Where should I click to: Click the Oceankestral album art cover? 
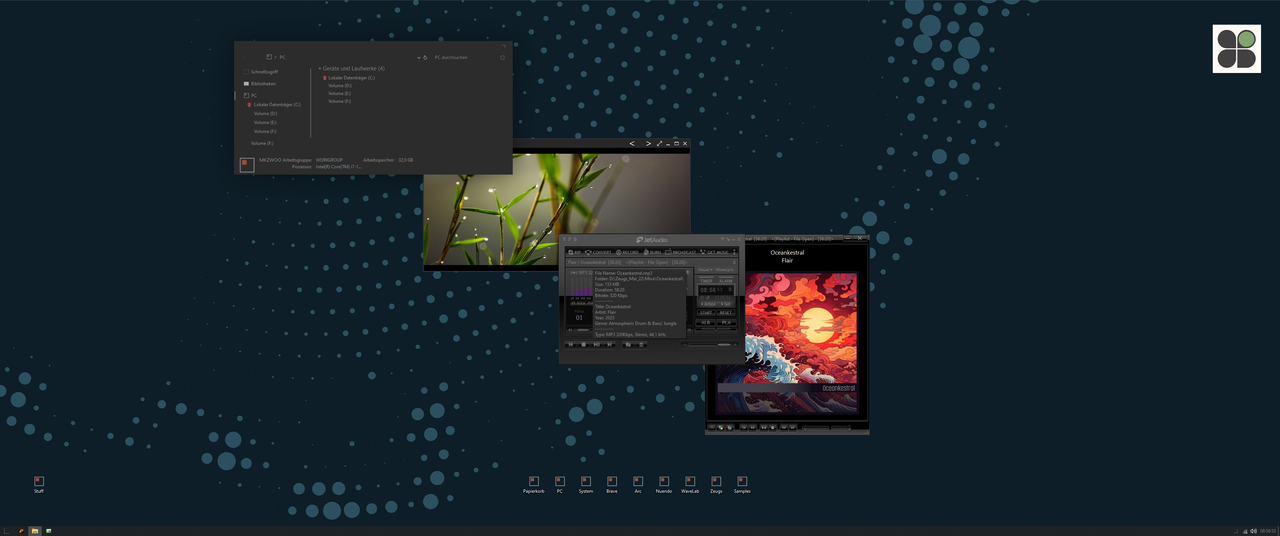[x=787, y=341]
